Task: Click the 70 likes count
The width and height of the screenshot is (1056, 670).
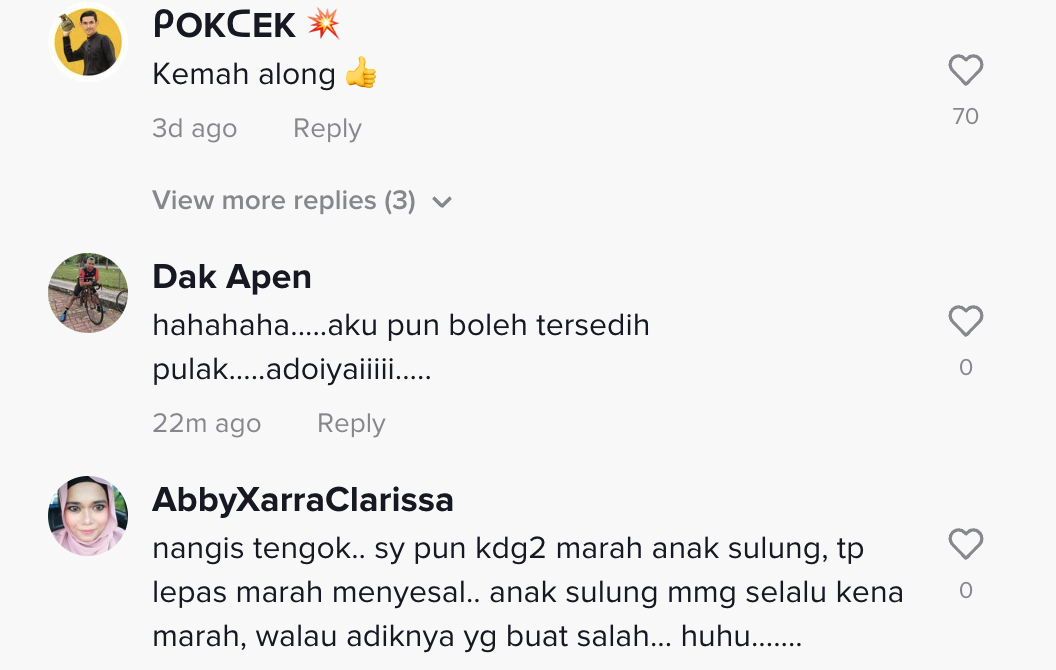Action: point(966,116)
